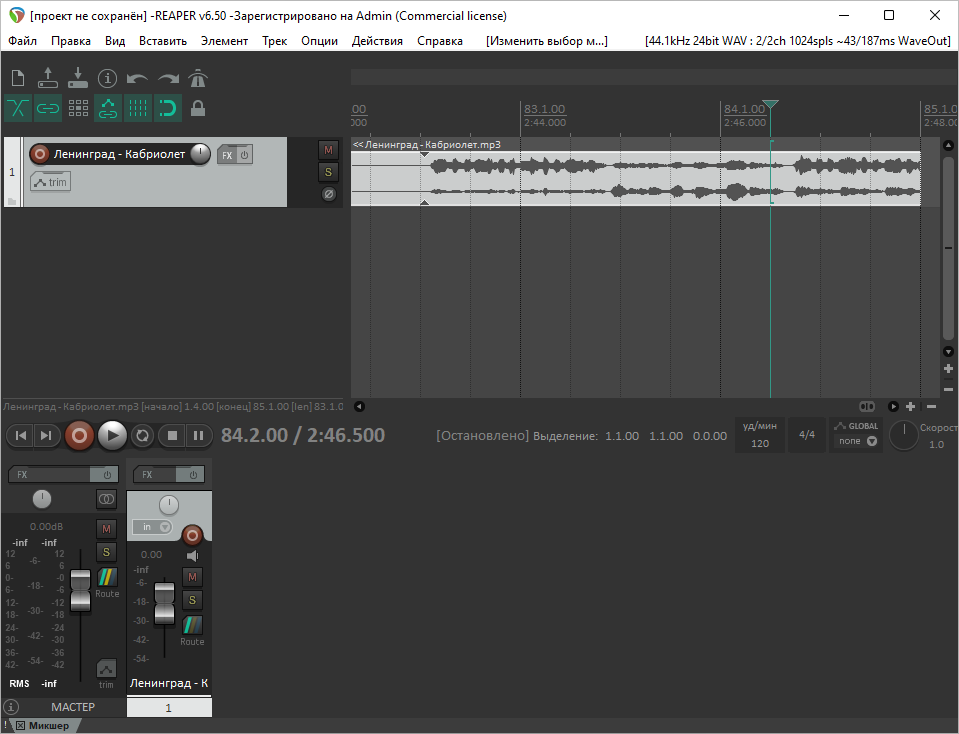Click the track 1 FX button
Image resolution: width=959 pixels, height=734 pixels.
click(x=227, y=155)
